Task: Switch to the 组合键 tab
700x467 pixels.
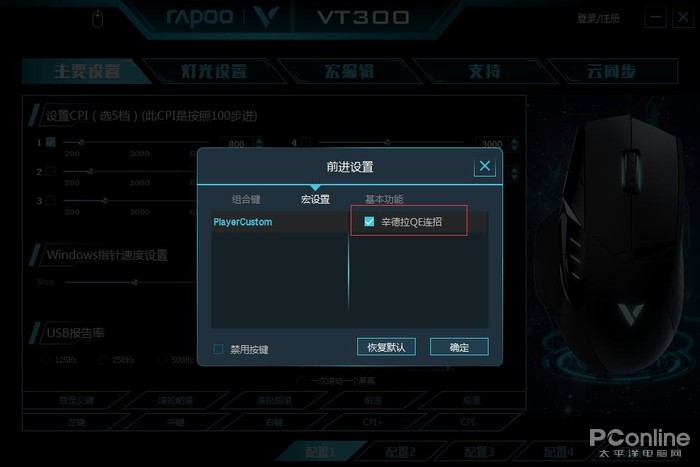Action: (246, 199)
